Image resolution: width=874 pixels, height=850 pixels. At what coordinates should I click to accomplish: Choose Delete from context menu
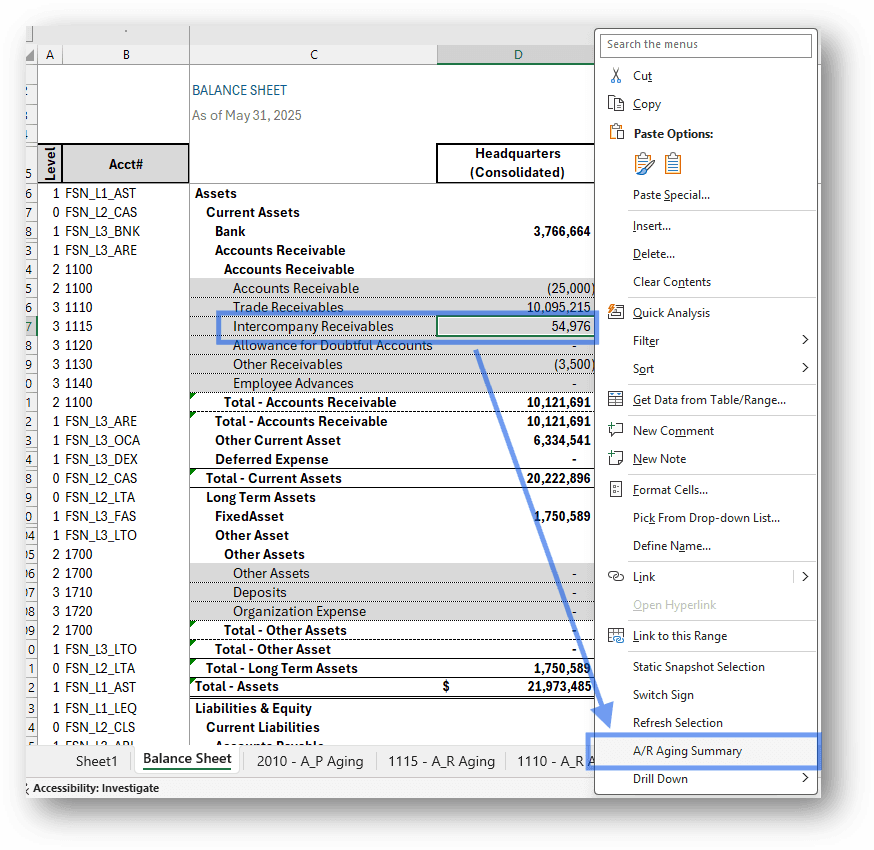(x=653, y=254)
